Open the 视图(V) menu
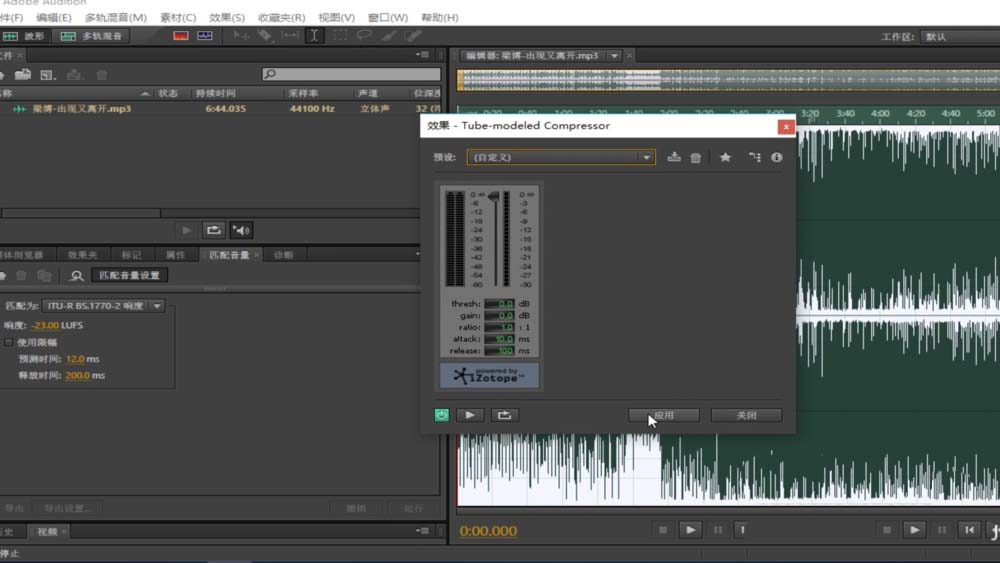This screenshot has height=563, width=1000. coord(336,17)
